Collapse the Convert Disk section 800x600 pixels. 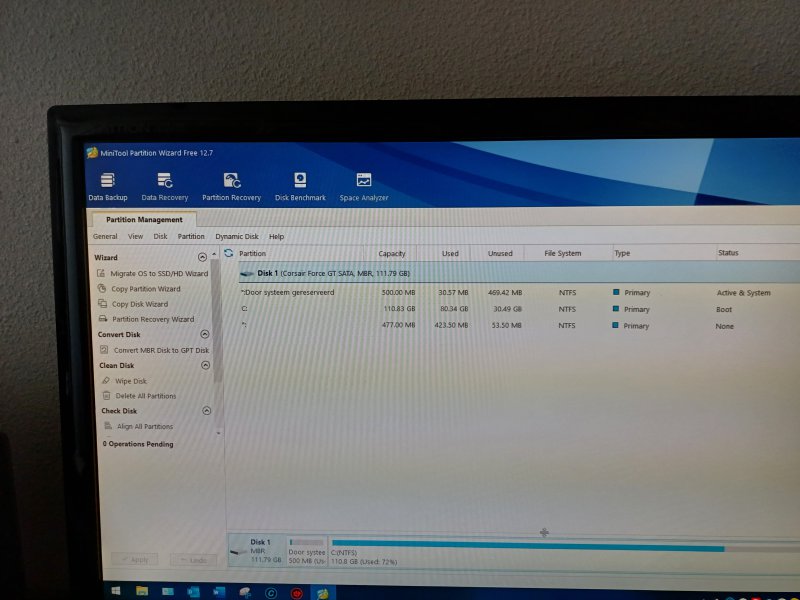coord(205,335)
